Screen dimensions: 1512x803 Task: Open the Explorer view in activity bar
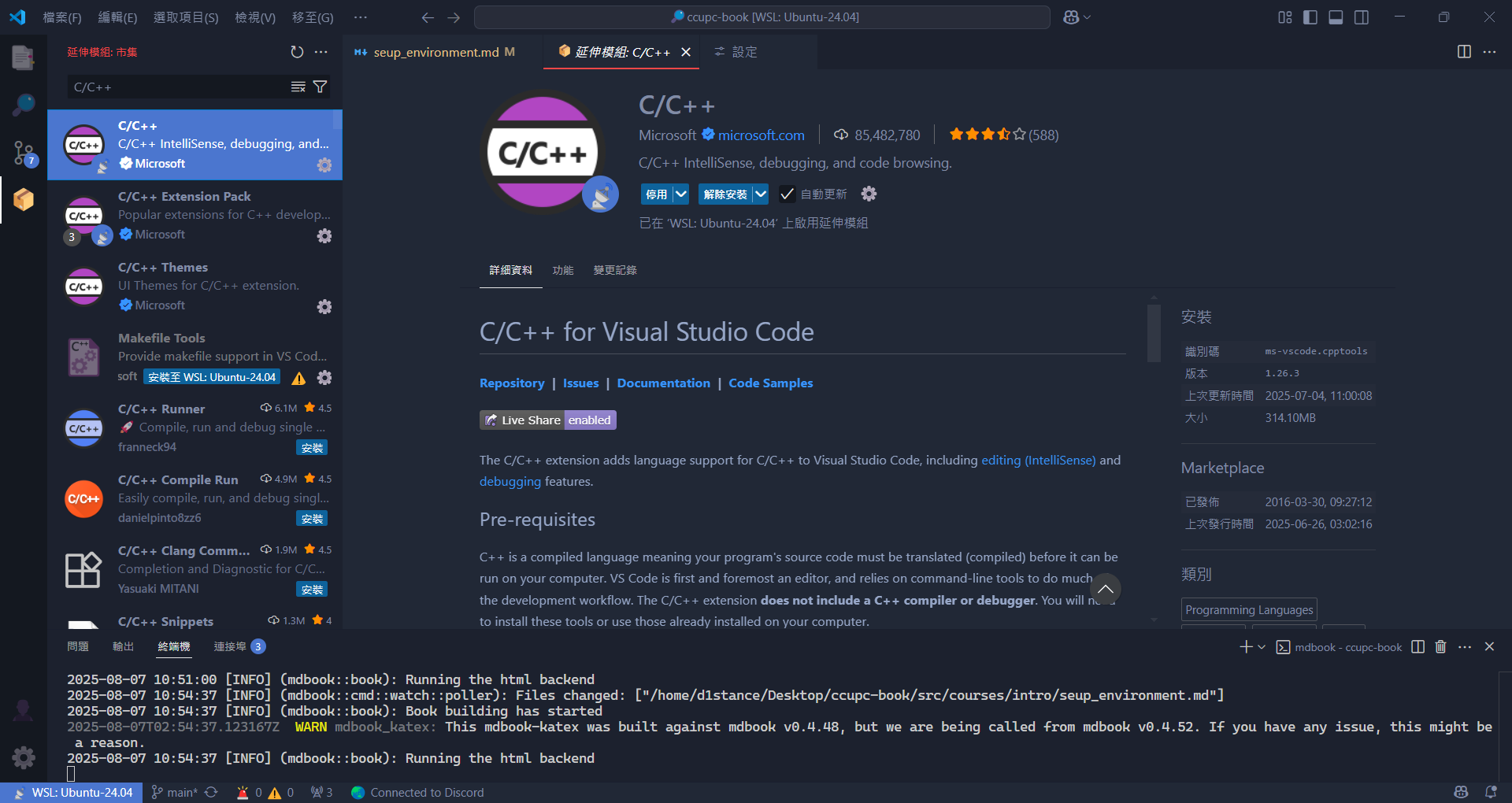coord(23,57)
